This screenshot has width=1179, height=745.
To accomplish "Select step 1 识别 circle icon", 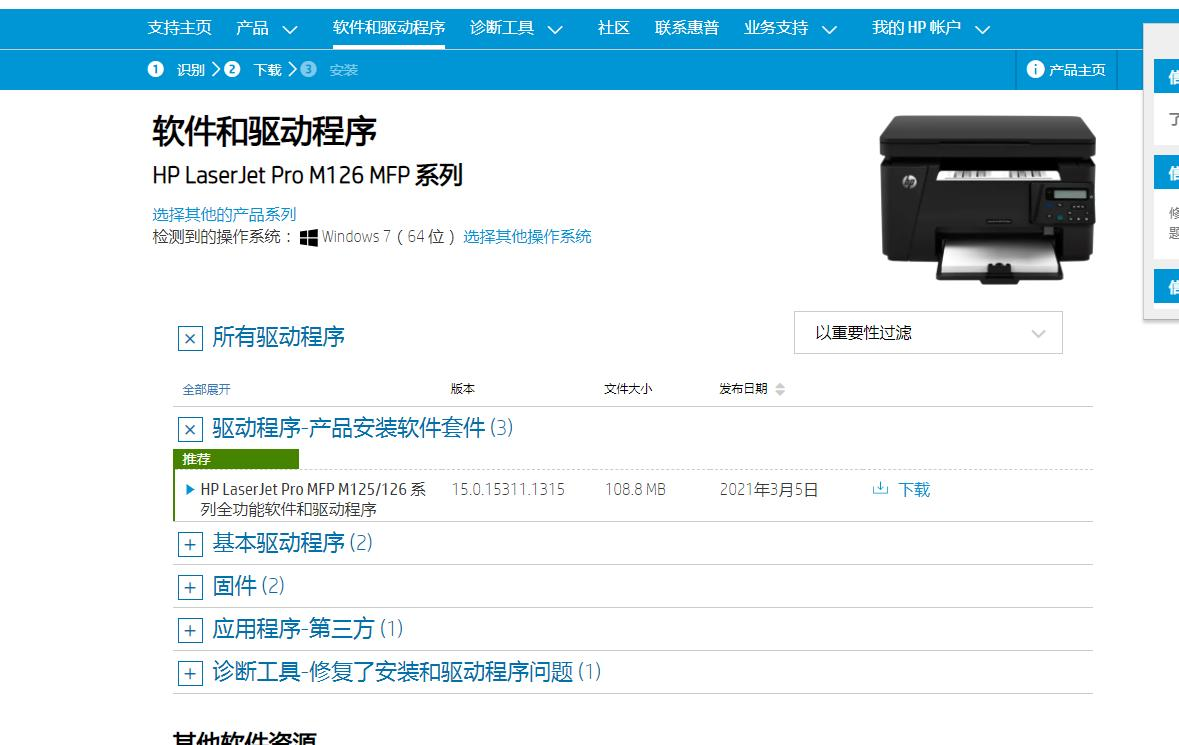I will coord(155,70).
